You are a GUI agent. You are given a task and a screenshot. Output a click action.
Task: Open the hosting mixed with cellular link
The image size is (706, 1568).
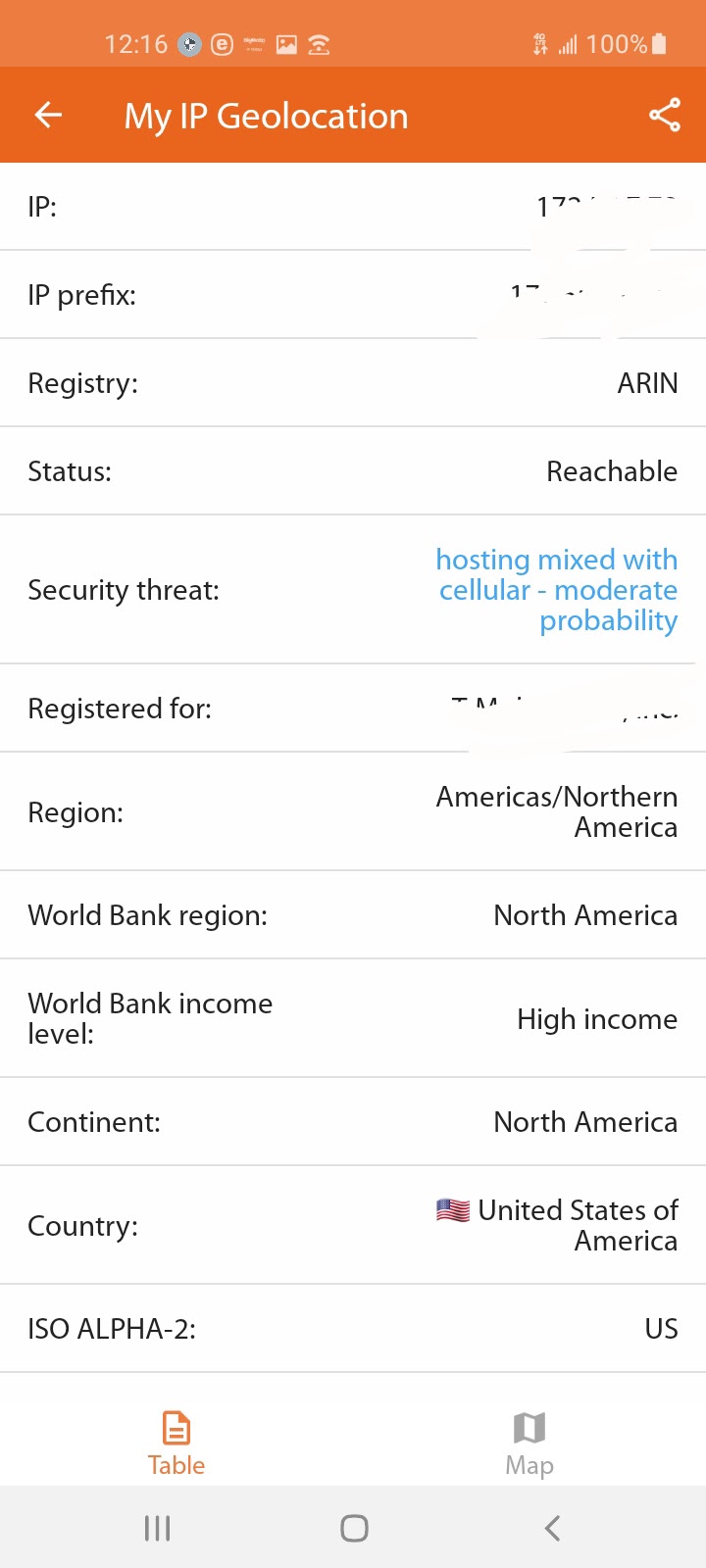(x=557, y=590)
